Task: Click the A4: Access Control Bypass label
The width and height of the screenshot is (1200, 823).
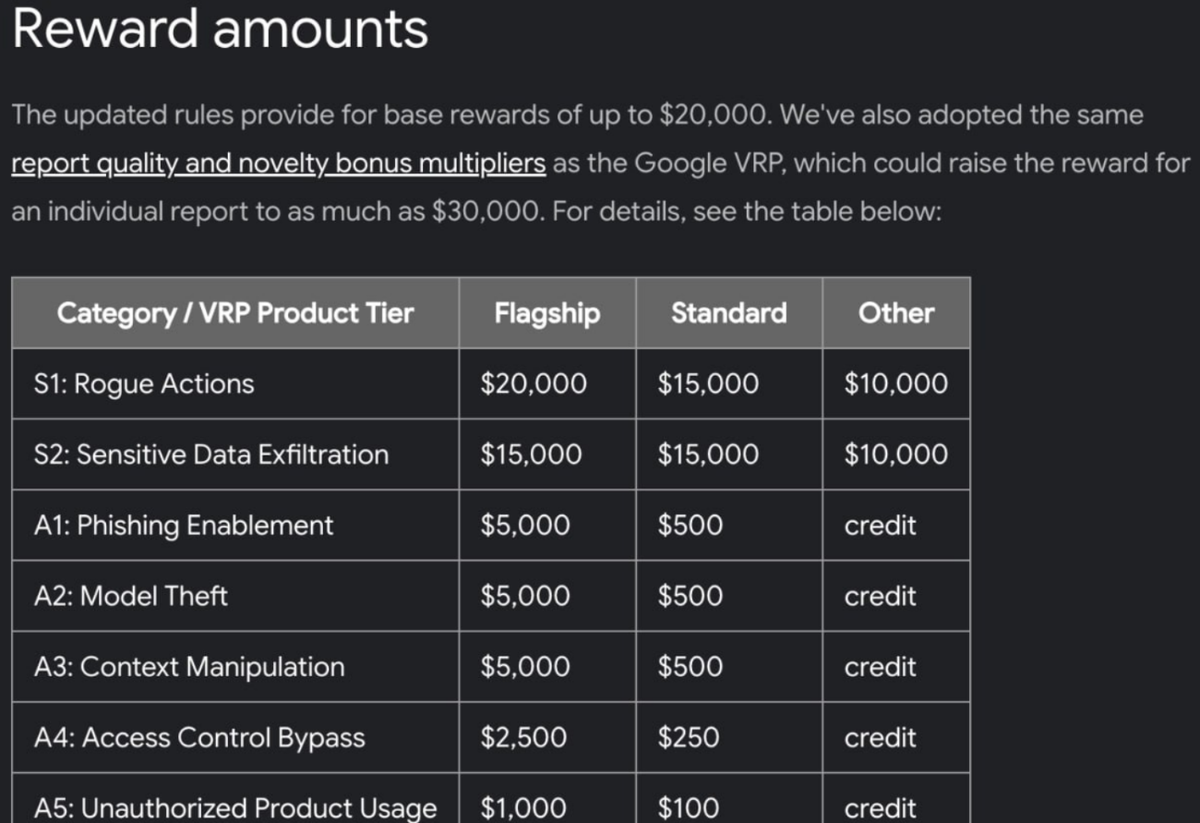Action: (x=200, y=738)
